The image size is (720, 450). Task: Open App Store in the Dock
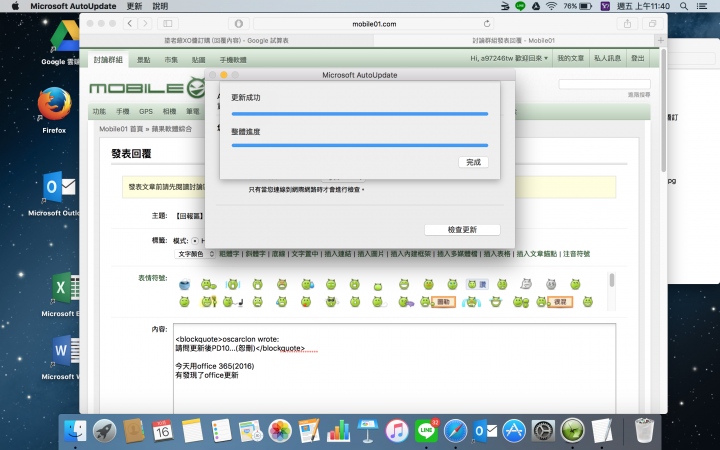pyautogui.click(x=514, y=431)
